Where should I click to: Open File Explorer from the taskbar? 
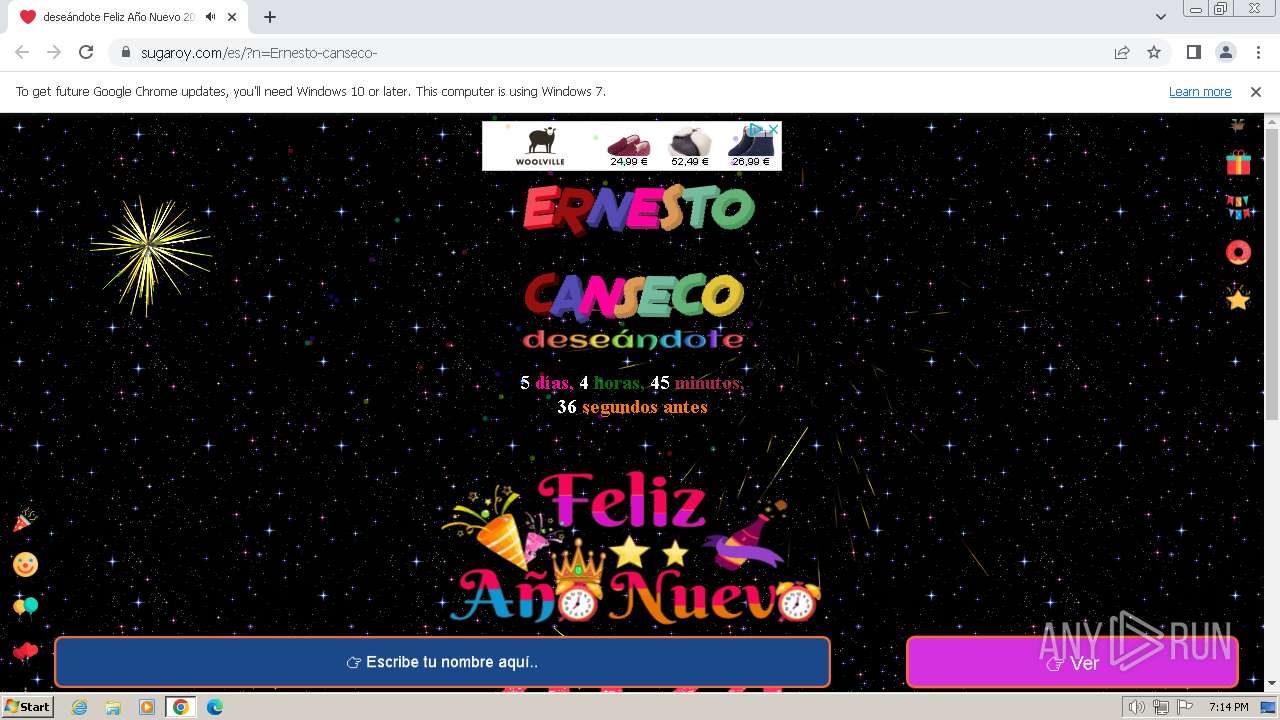pyautogui.click(x=113, y=707)
